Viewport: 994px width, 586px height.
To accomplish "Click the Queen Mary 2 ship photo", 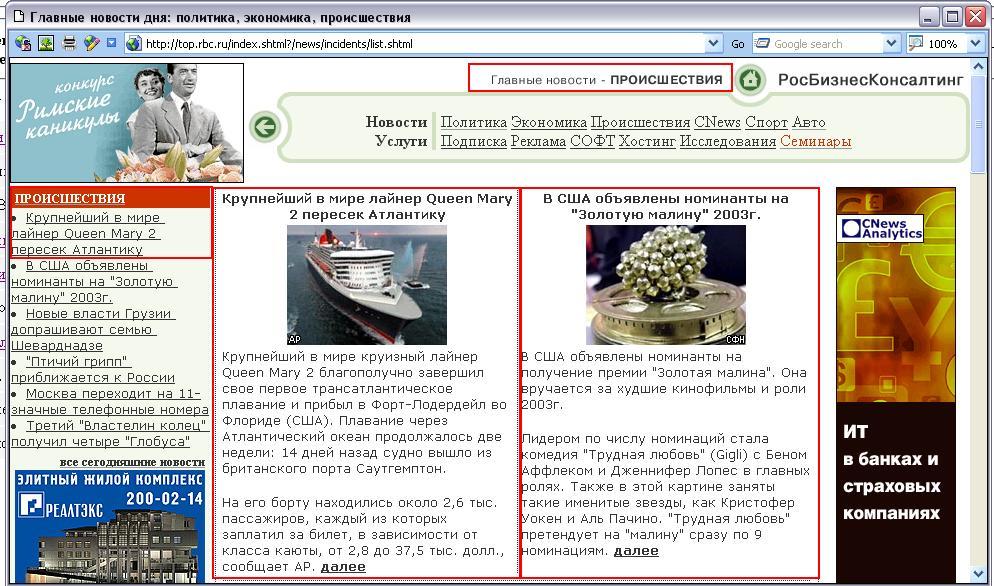I will click(367, 284).
